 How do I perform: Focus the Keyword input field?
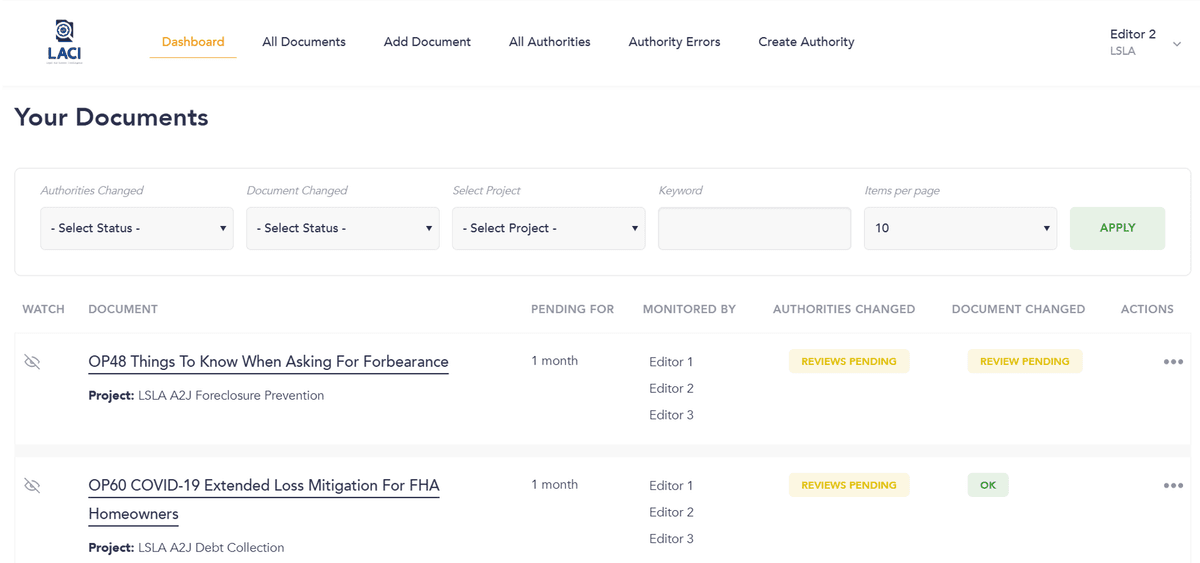point(754,228)
